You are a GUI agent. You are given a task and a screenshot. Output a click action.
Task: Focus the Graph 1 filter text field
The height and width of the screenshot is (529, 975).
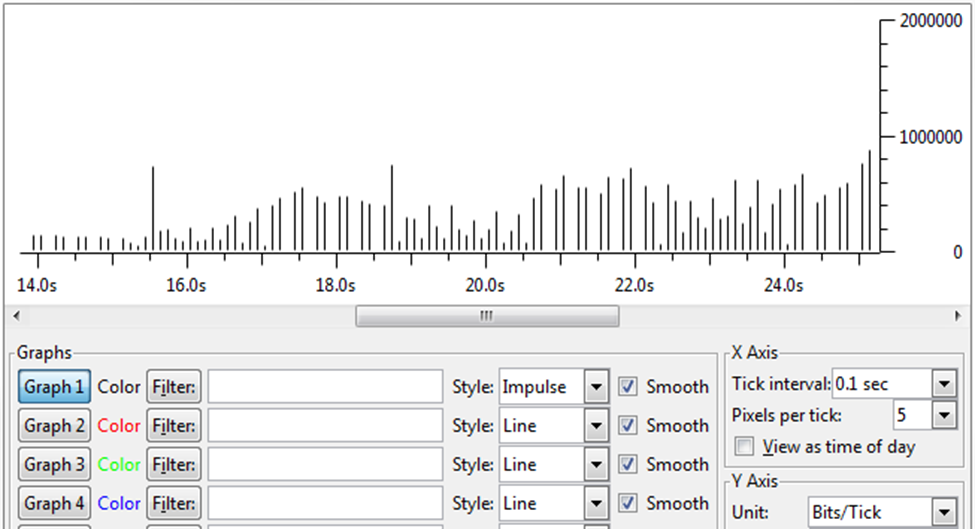click(325, 387)
